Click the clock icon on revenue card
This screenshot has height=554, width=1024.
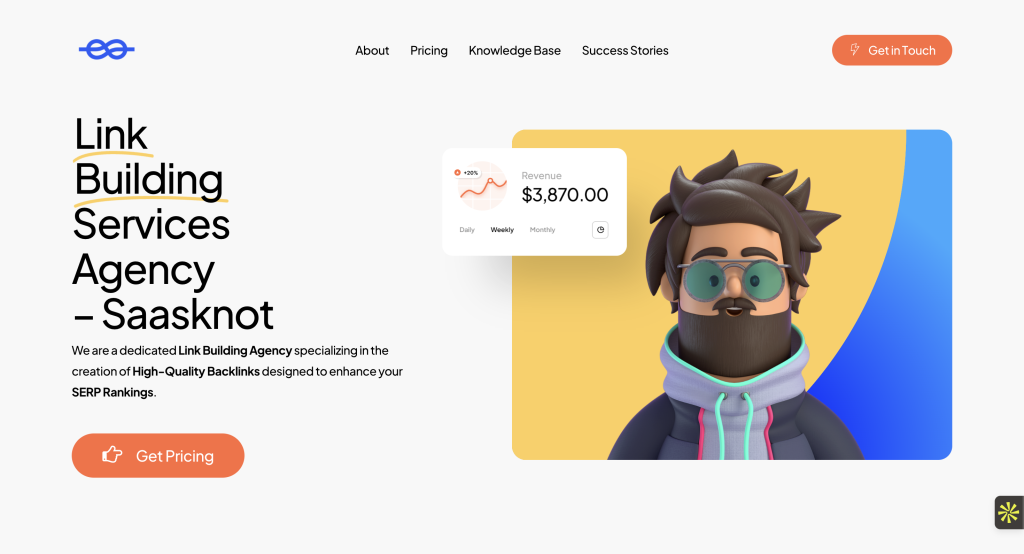[x=600, y=230]
